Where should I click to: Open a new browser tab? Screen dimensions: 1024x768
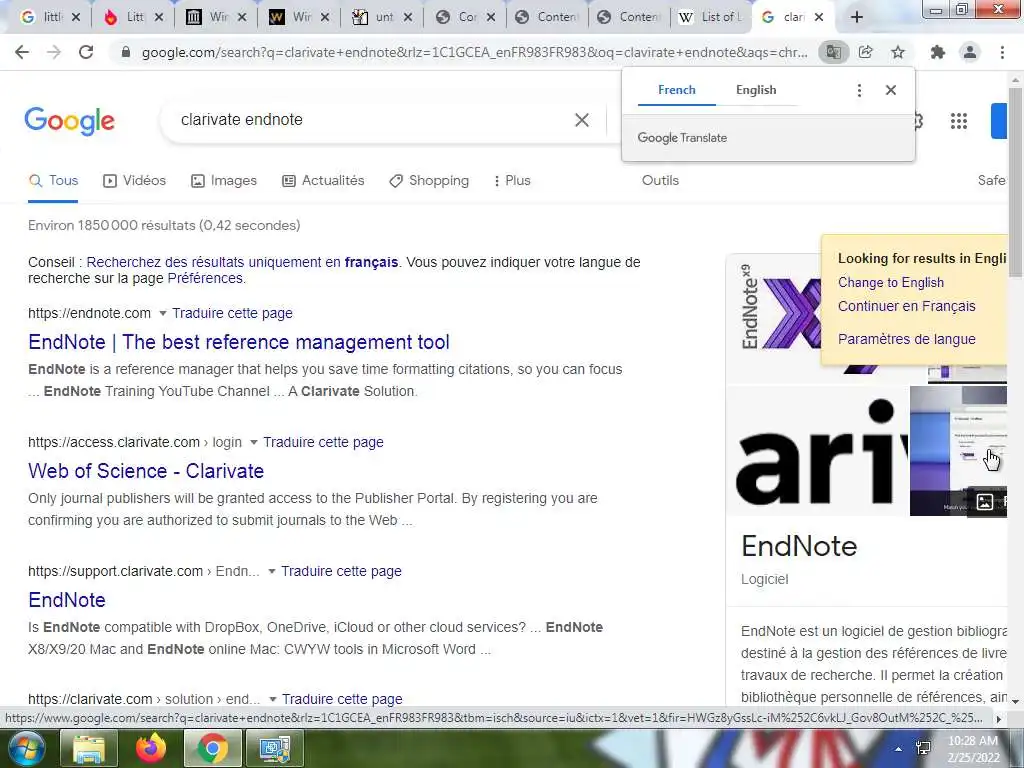(x=857, y=17)
